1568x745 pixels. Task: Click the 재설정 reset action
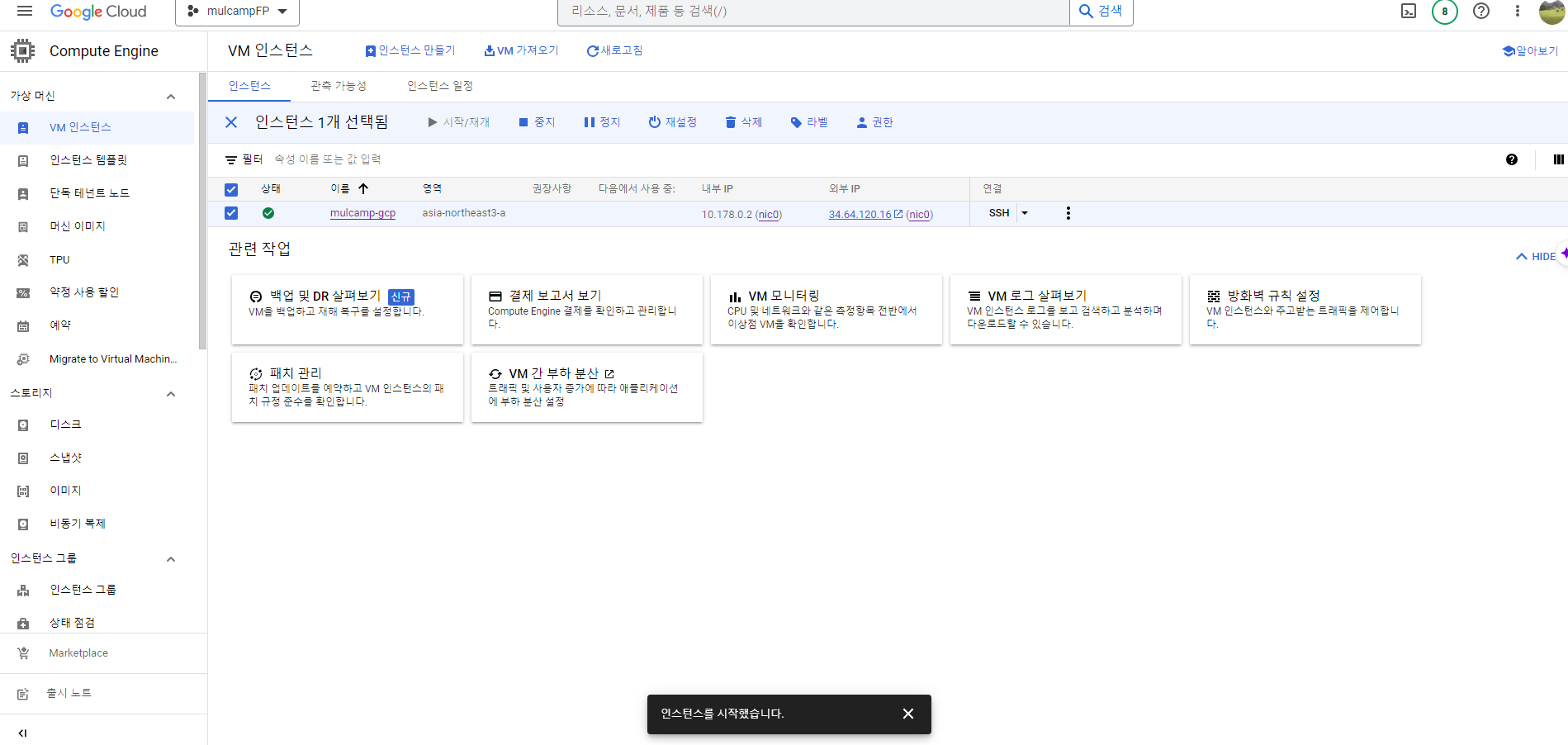coord(672,122)
